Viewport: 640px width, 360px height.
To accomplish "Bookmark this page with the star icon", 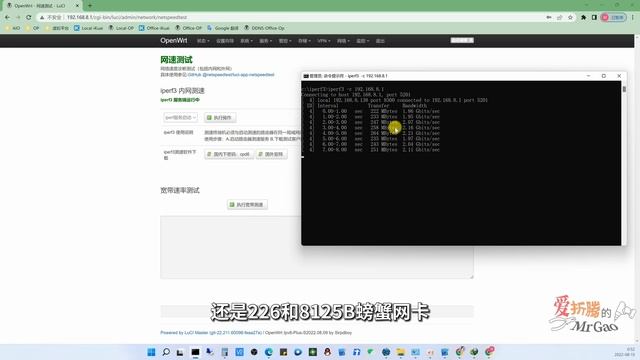I will [x=570, y=18].
